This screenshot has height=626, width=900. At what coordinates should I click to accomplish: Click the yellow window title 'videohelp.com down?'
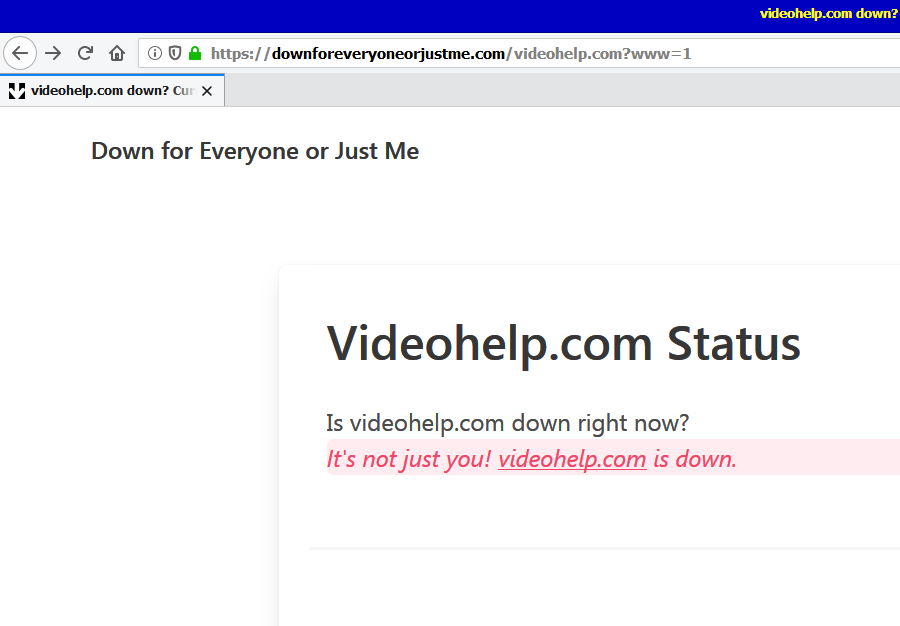(828, 13)
